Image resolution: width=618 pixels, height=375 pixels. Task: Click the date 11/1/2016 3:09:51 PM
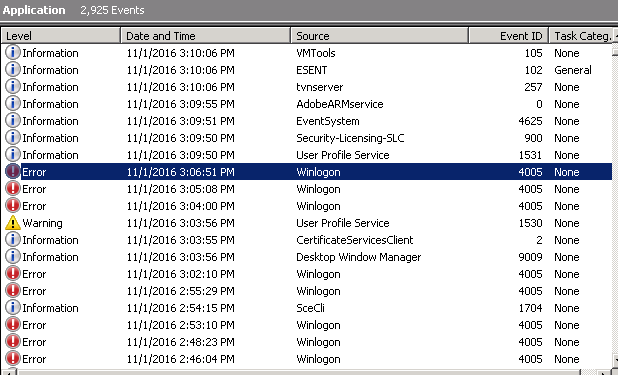pyautogui.click(x=181, y=121)
